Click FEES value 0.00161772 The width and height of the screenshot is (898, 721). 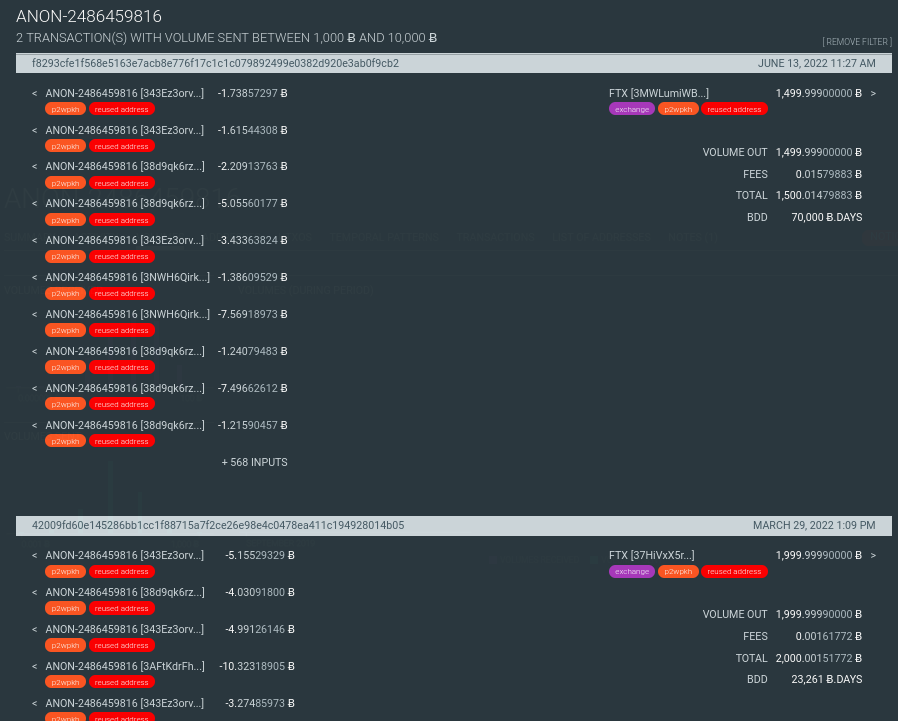pyautogui.click(x=829, y=636)
